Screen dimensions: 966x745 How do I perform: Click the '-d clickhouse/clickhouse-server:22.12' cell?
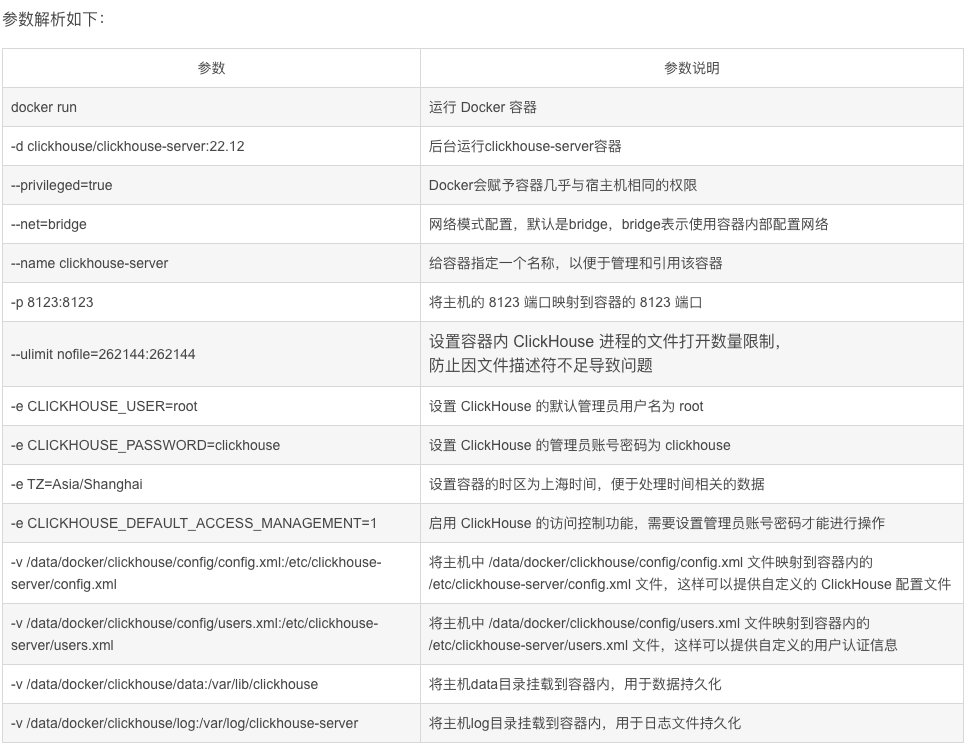pos(211,146)
